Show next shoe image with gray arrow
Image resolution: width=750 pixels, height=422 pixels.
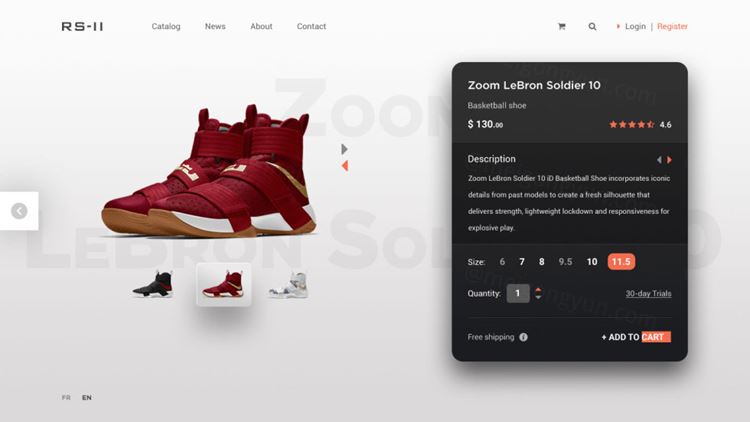tap(344, 149)
